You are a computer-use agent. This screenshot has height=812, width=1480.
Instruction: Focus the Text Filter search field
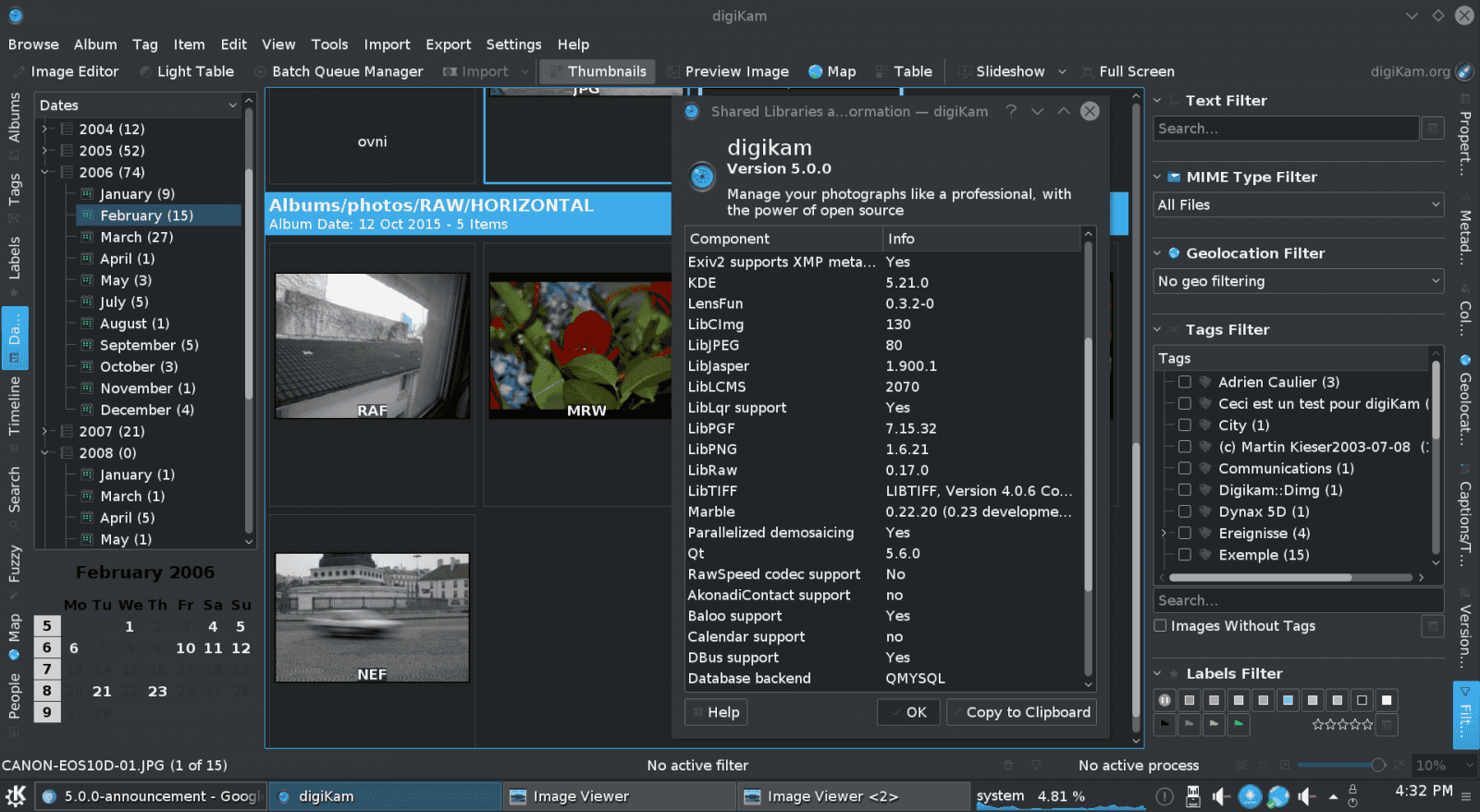[x=1285, y=129]
